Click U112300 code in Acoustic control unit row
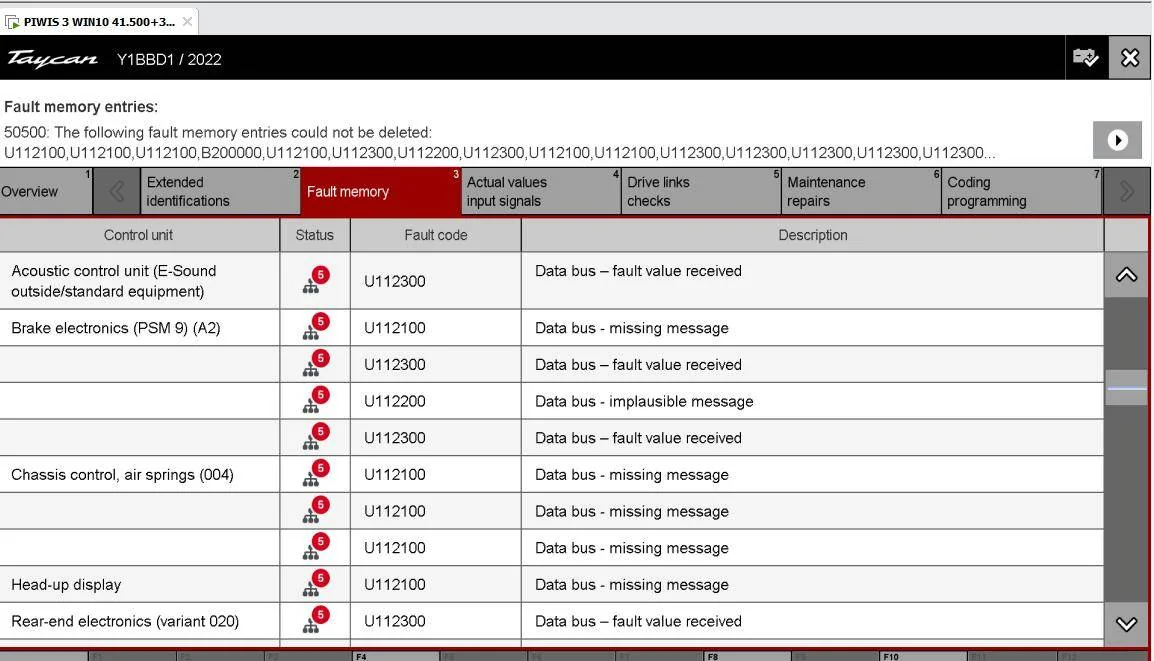Image resolution: width=1154 pixels, height=661 pixels. pyautogui.click(x=394, y=281)
